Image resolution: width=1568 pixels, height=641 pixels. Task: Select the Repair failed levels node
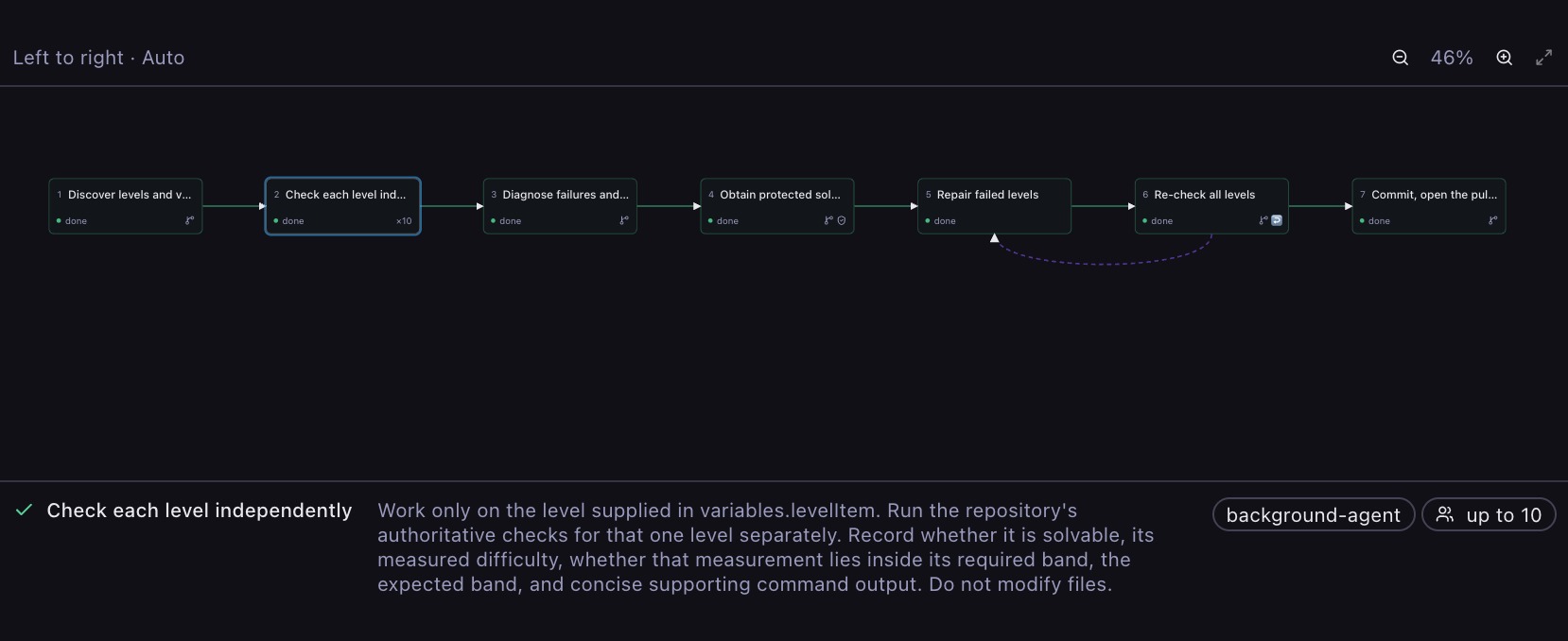coord(994,206)
